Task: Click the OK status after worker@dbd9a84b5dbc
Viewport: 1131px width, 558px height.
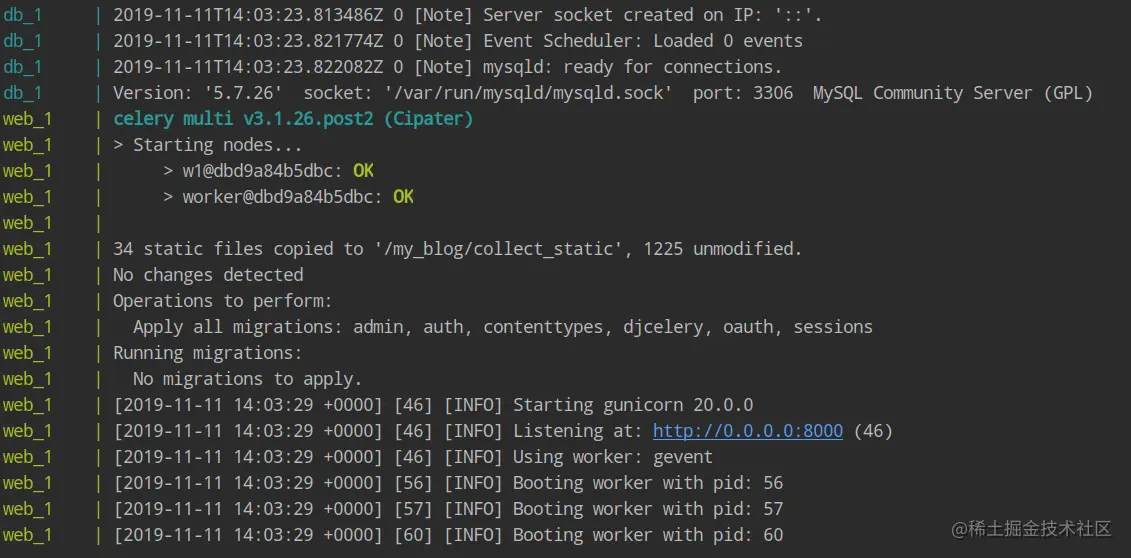Action: click(403, 197)
